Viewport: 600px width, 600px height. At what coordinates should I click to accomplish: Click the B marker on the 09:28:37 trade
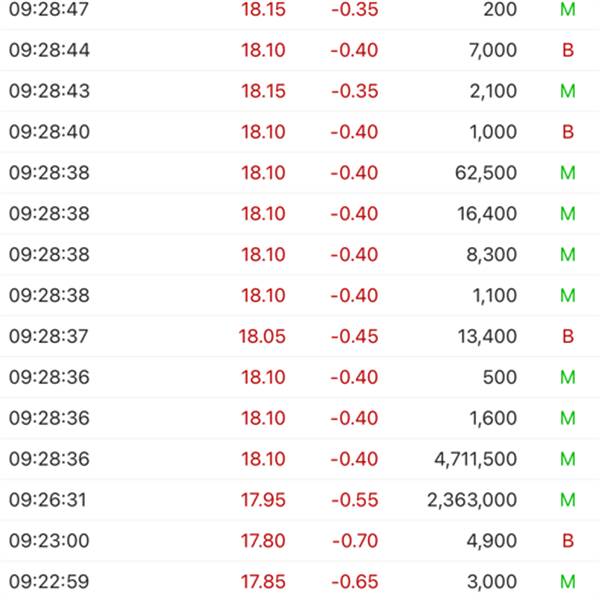[x=568, y=336]
